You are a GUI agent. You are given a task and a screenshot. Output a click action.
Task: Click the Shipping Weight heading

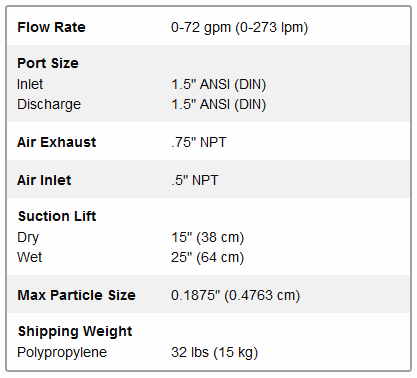click(75, 332)
